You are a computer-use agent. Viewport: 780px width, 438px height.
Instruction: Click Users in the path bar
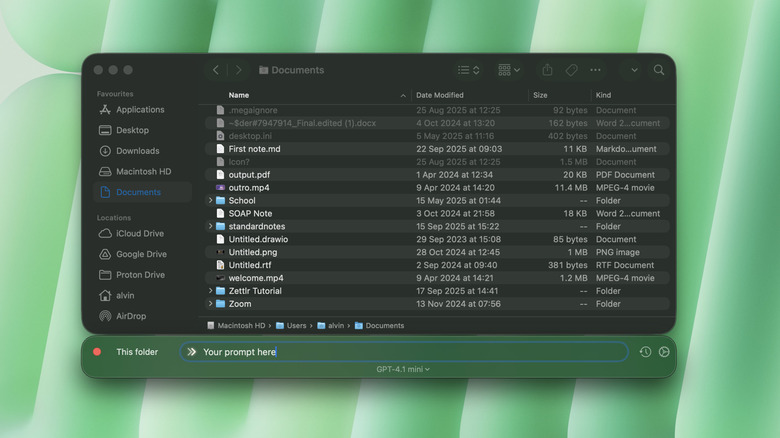tap(292, 326)
